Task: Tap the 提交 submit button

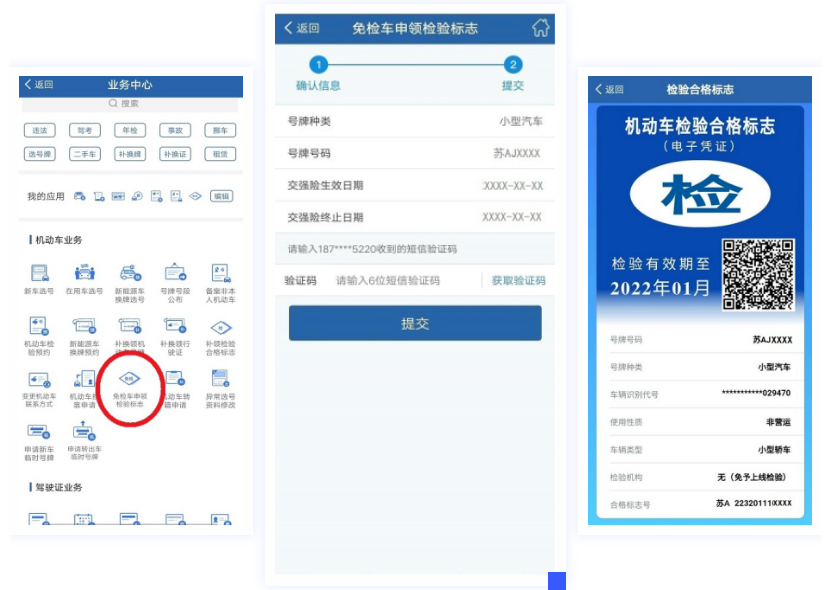Action: (415, 323)
